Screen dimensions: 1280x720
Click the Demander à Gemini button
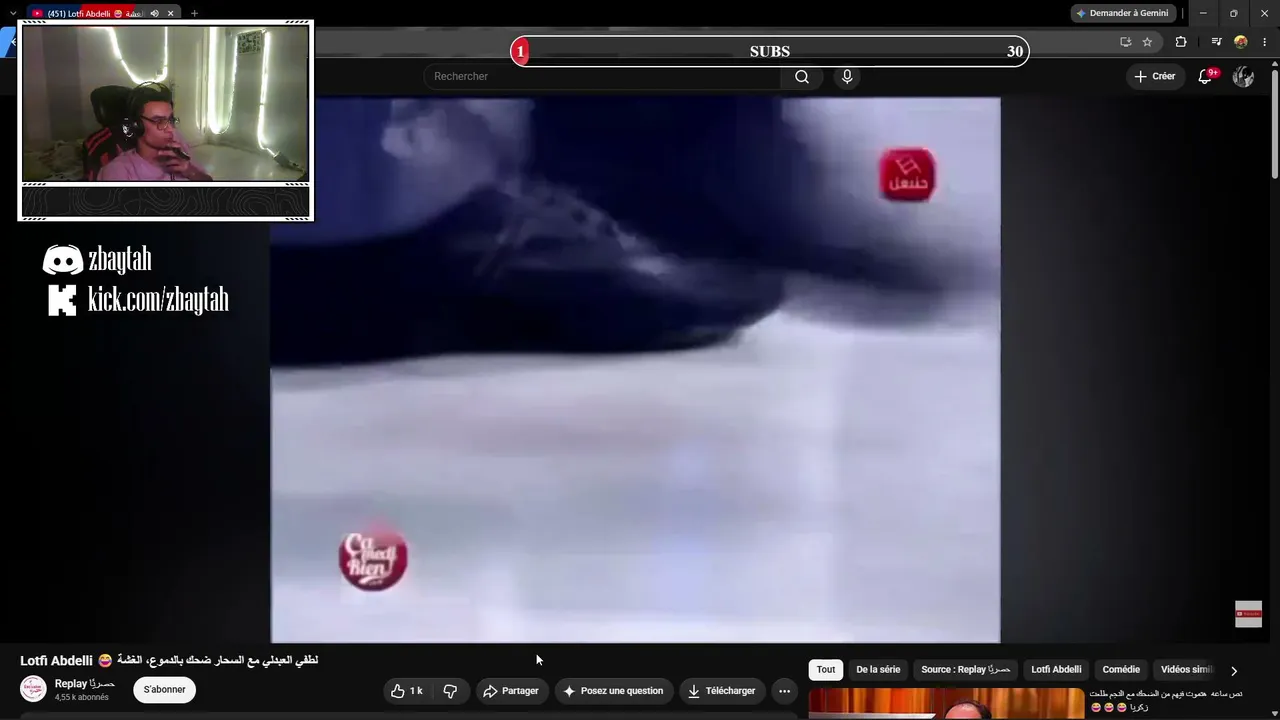(1124, 13)
